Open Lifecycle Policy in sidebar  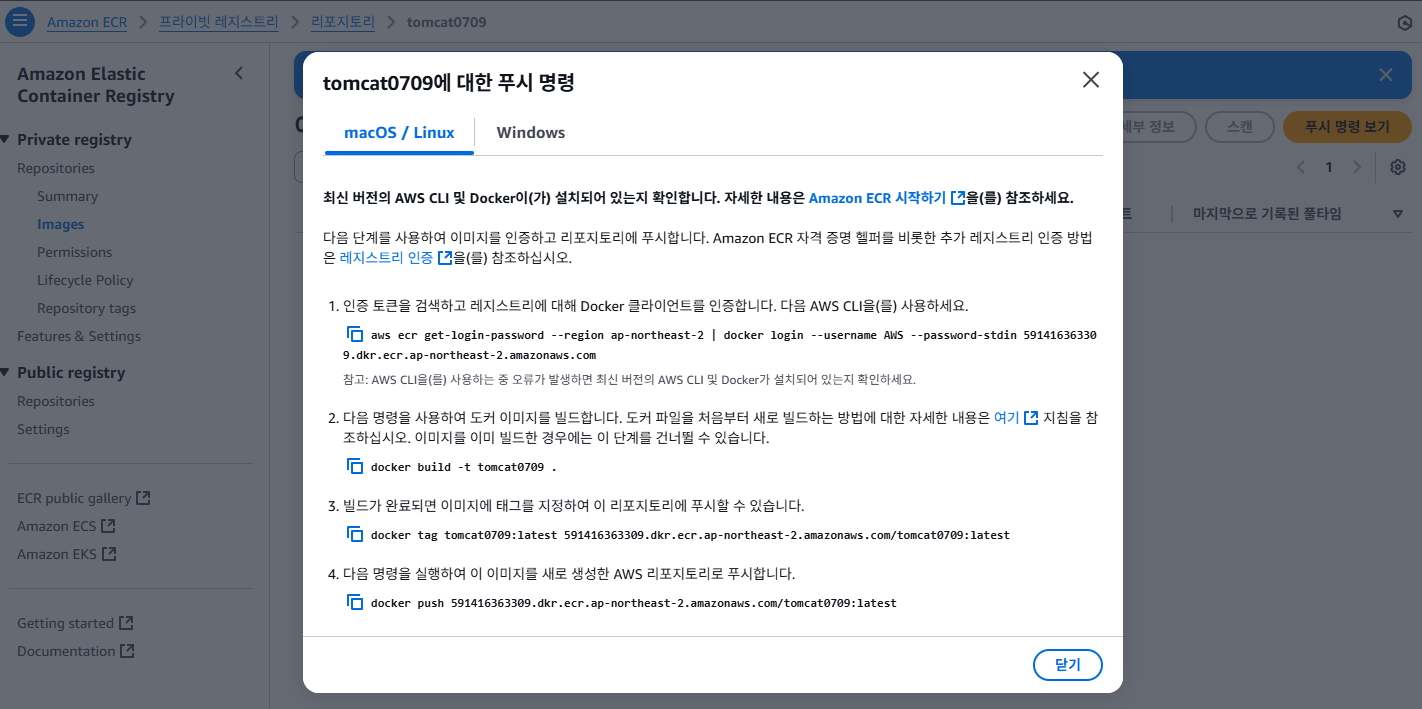pyautogui.click(x=85, y=280)
